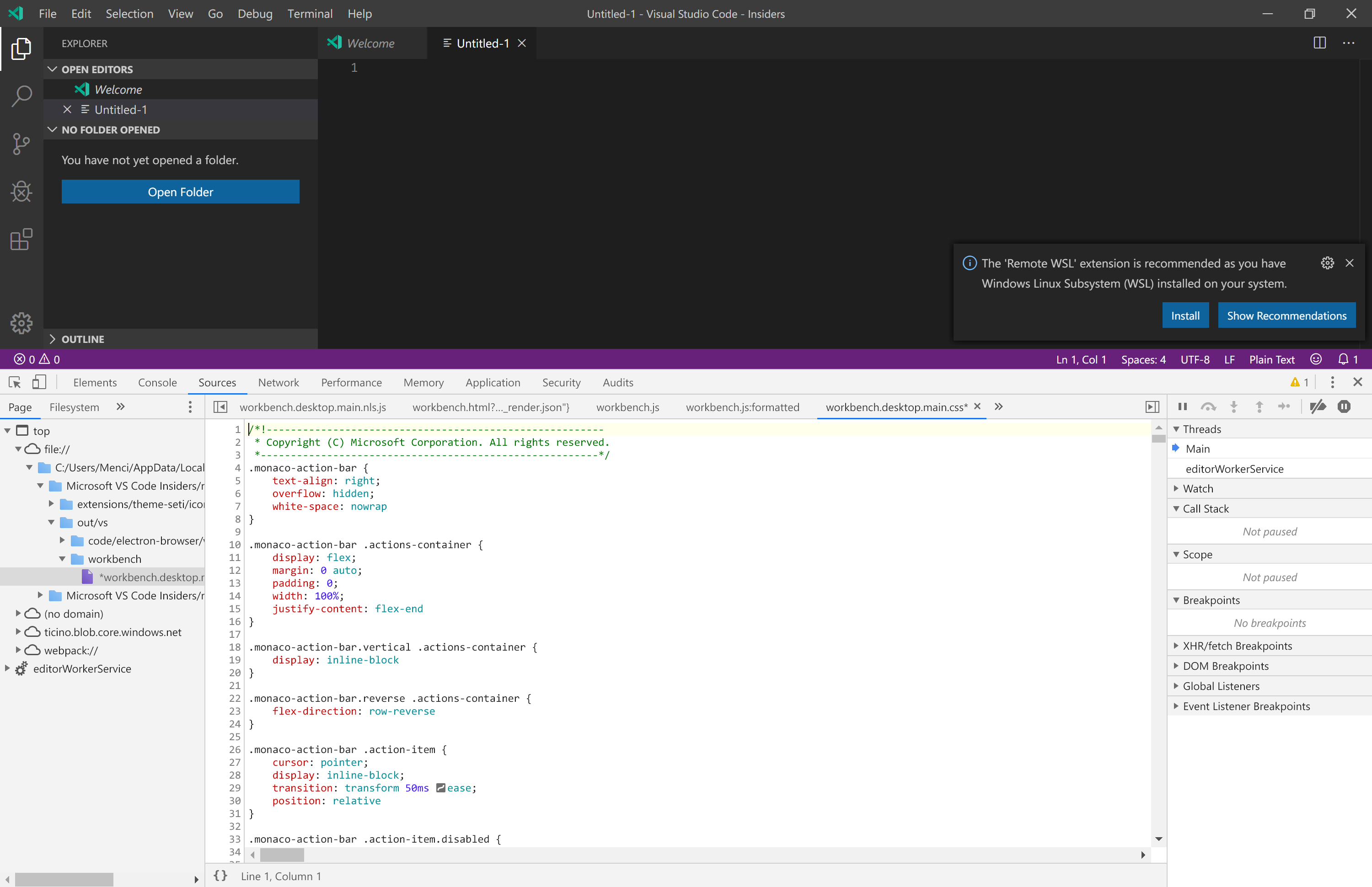Screen dimensions: 1372x887
Task: Open the Debug view in the sidebar
Action: click(21, 192)
